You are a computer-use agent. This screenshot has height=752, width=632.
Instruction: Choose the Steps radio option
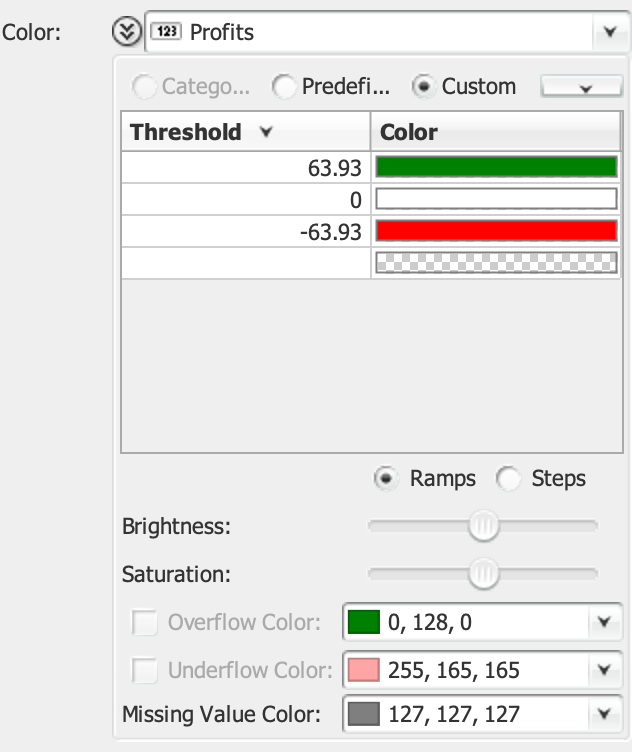(509, 479)
